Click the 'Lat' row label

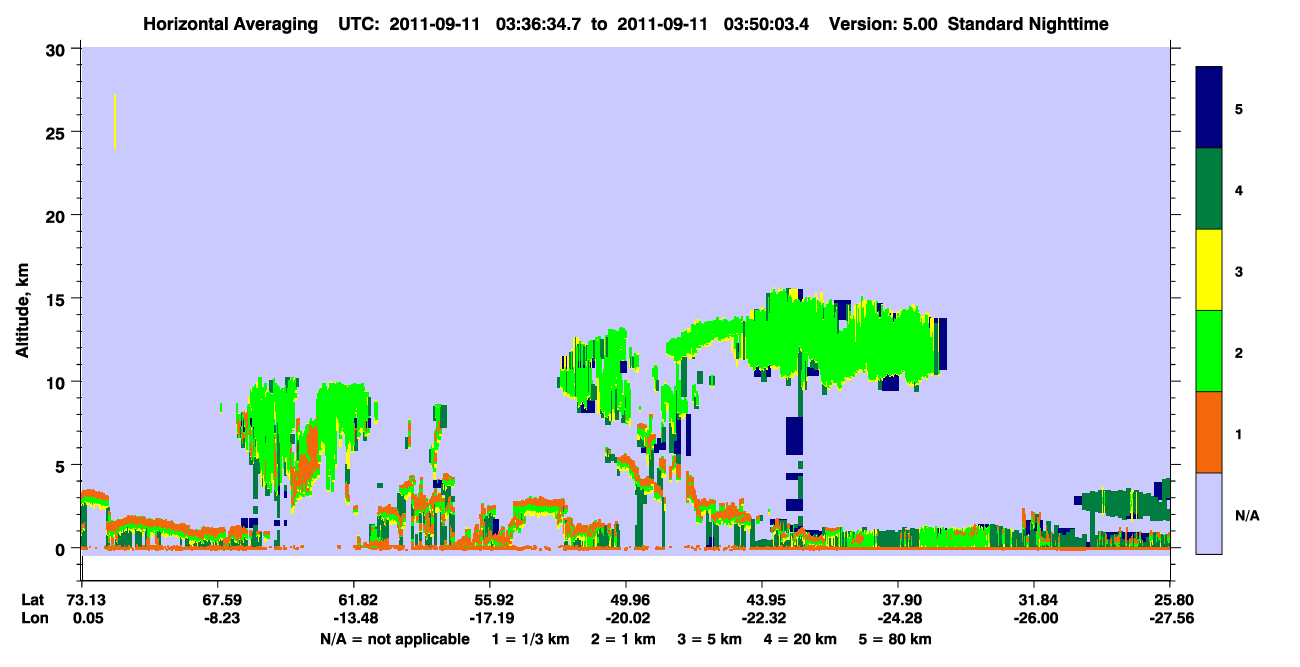click(x=32, y=600)
